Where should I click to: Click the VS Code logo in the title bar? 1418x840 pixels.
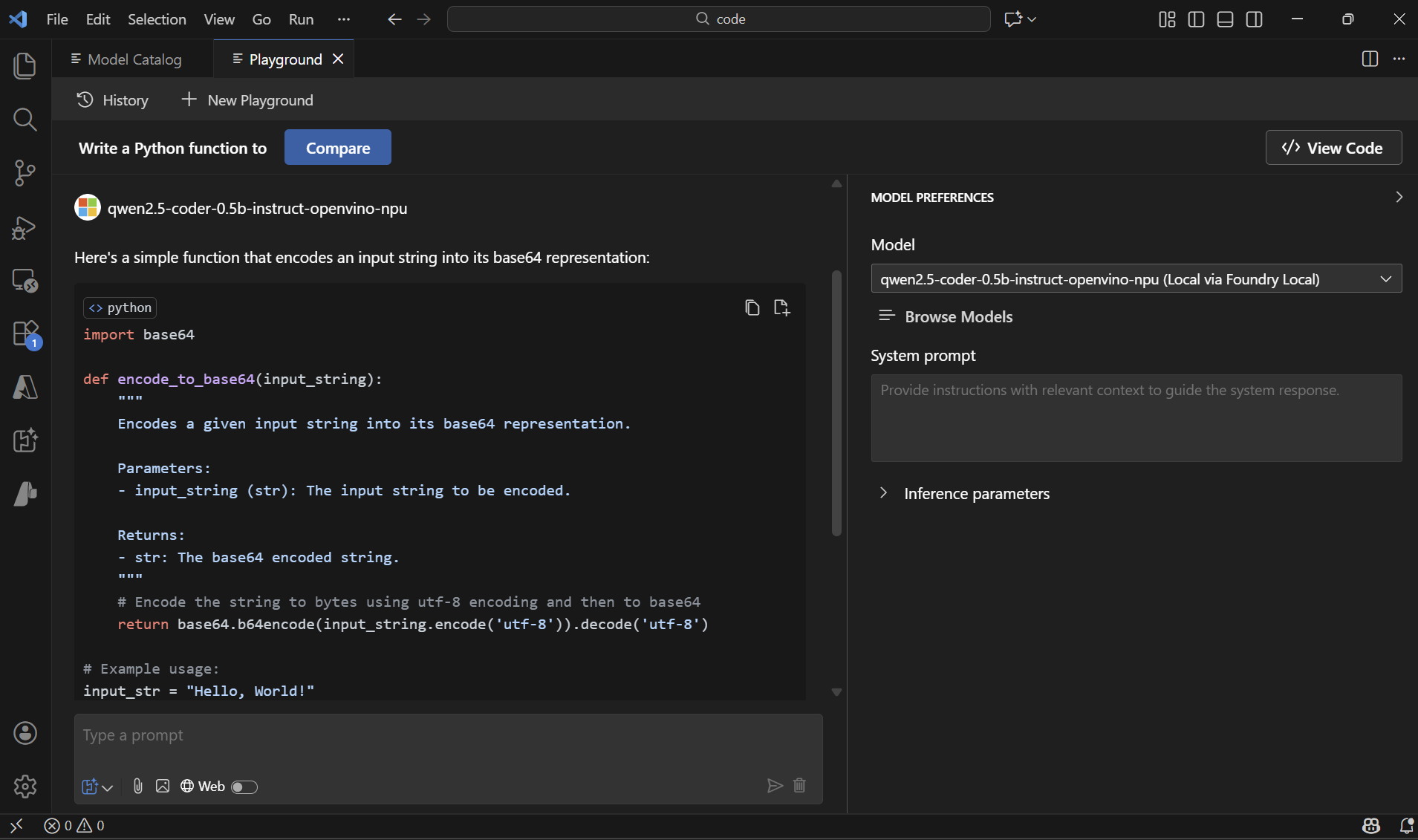coord(18,19)
